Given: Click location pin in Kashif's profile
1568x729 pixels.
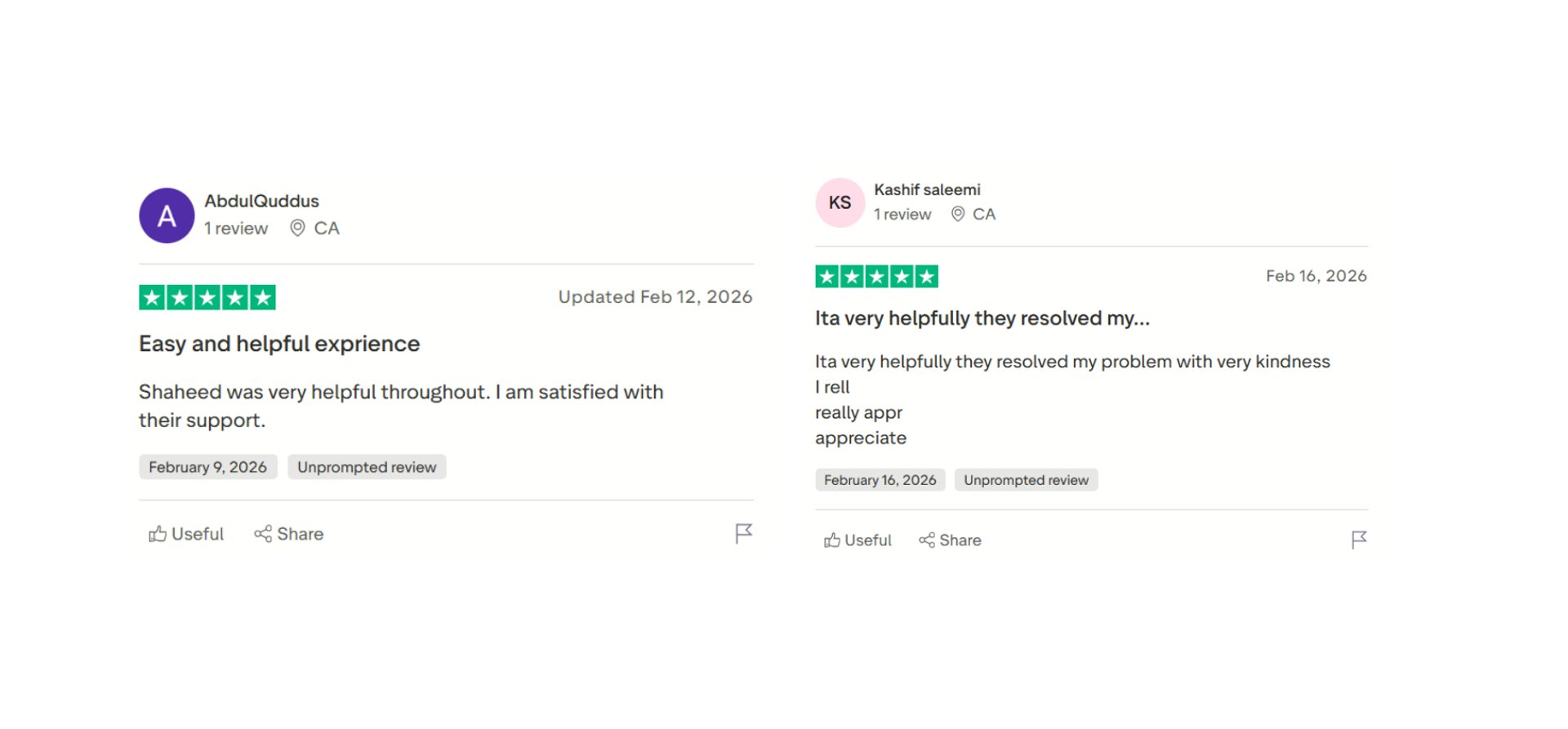Looking at the screenshot, I should pos(958,214).
